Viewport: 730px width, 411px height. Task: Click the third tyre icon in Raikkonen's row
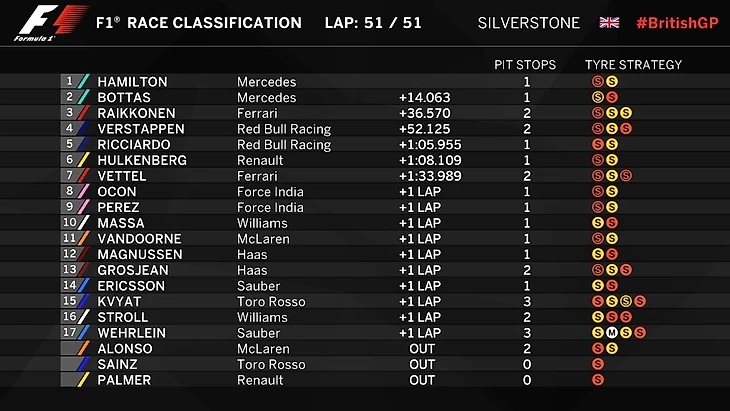626,113
